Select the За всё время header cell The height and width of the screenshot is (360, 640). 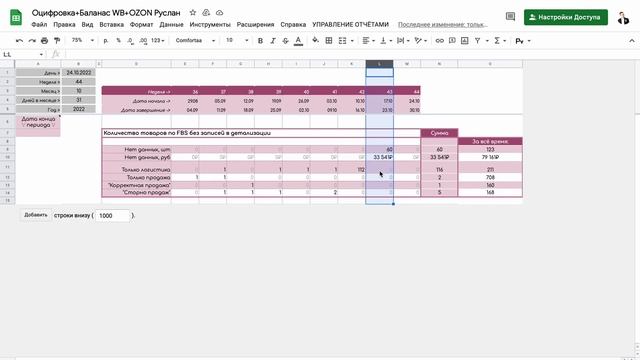pos(490,141)
